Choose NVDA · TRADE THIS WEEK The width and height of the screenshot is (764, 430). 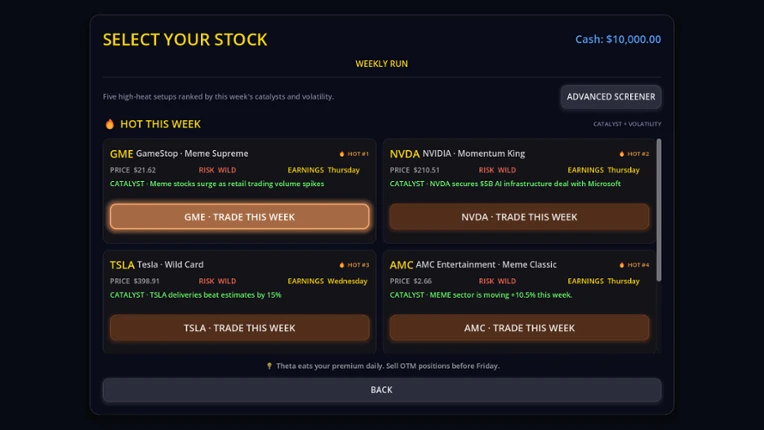pos(519,217)
